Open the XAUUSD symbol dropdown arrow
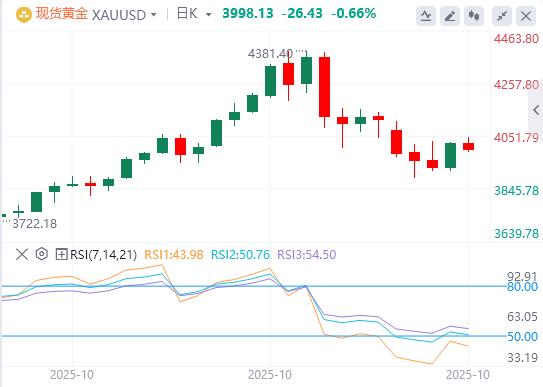 point(153,15)
